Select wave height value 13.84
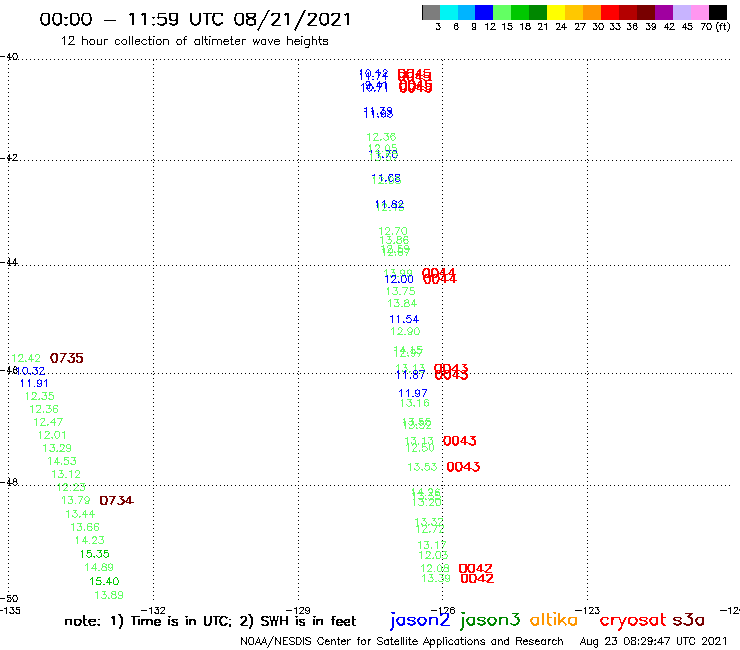Viewport: 740px width, 650px height. (x=402, y=304)
